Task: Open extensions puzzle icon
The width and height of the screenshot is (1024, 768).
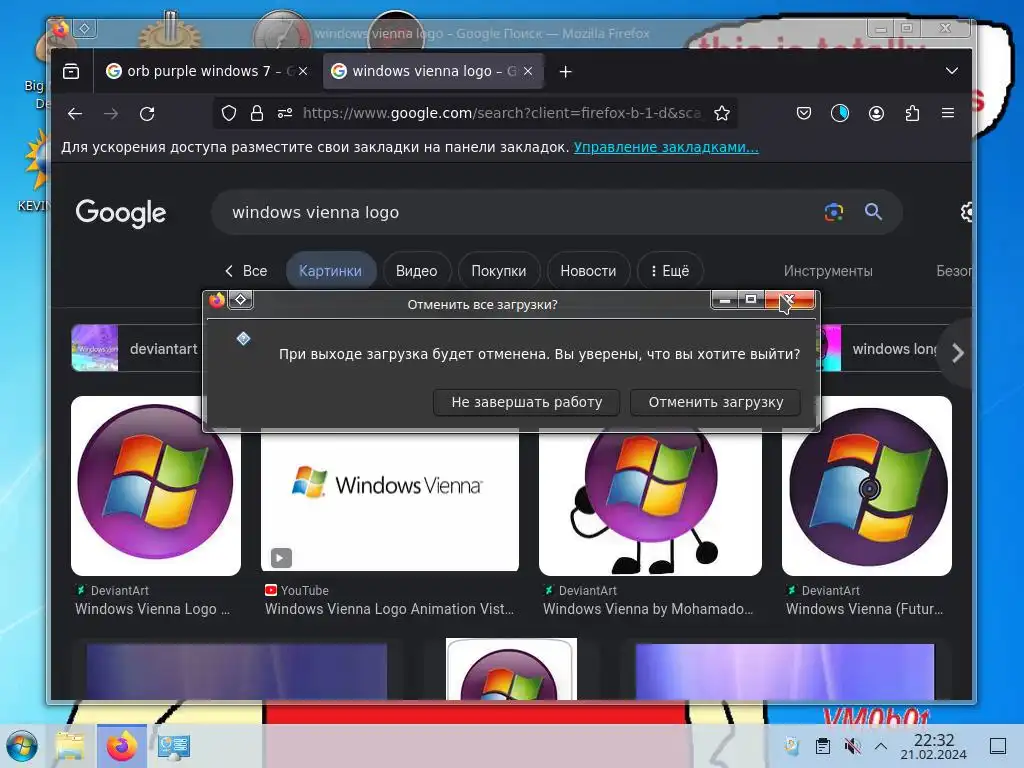Action: tap(912, 114)
